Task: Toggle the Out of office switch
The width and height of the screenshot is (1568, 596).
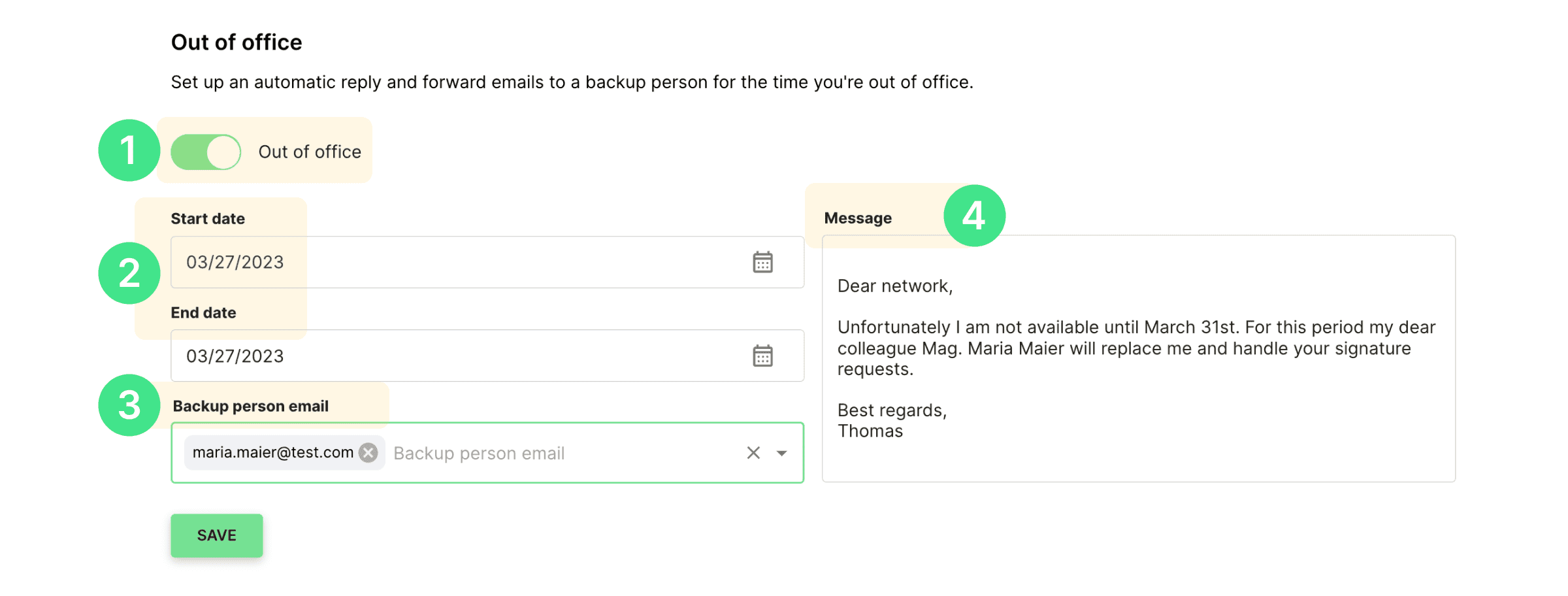Action: (x=206, y=152)
